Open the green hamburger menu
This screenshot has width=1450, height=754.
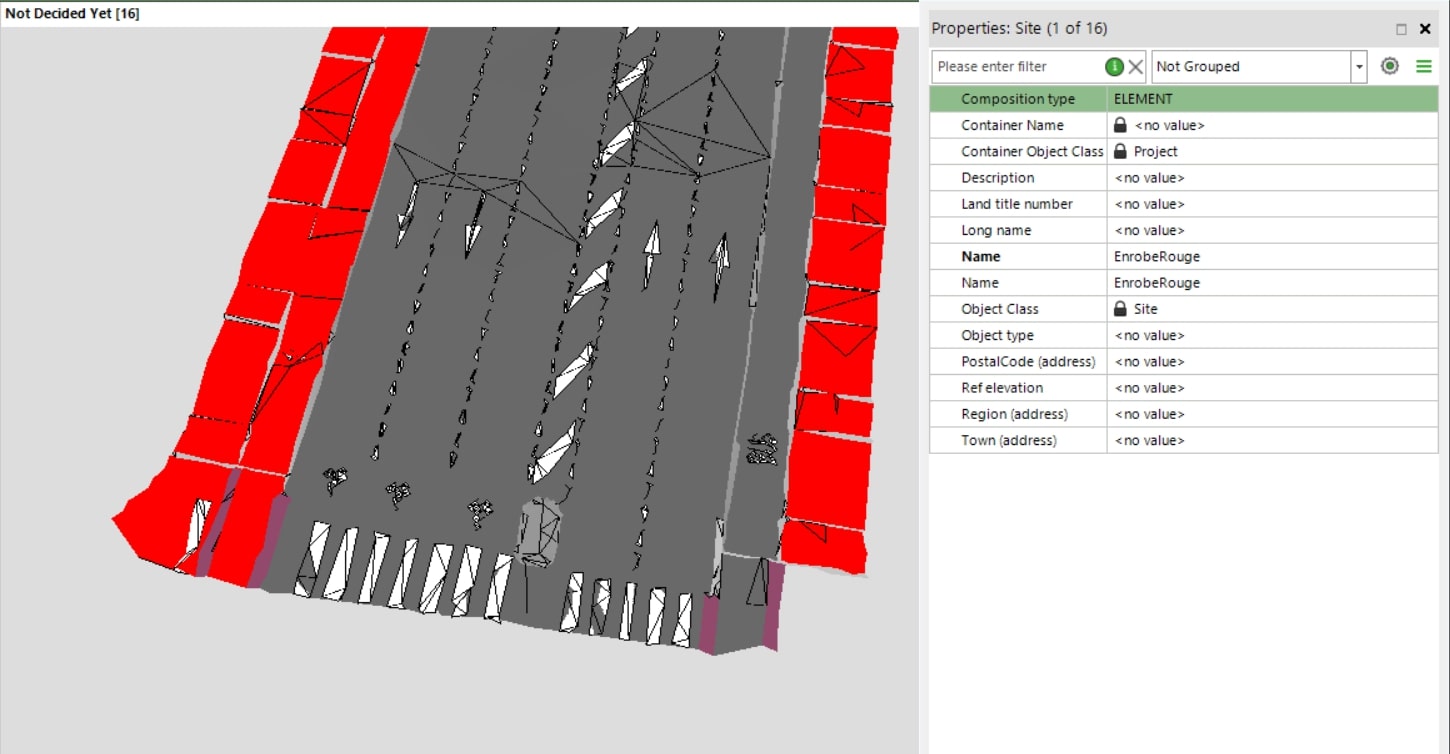tap(1424, 66)
